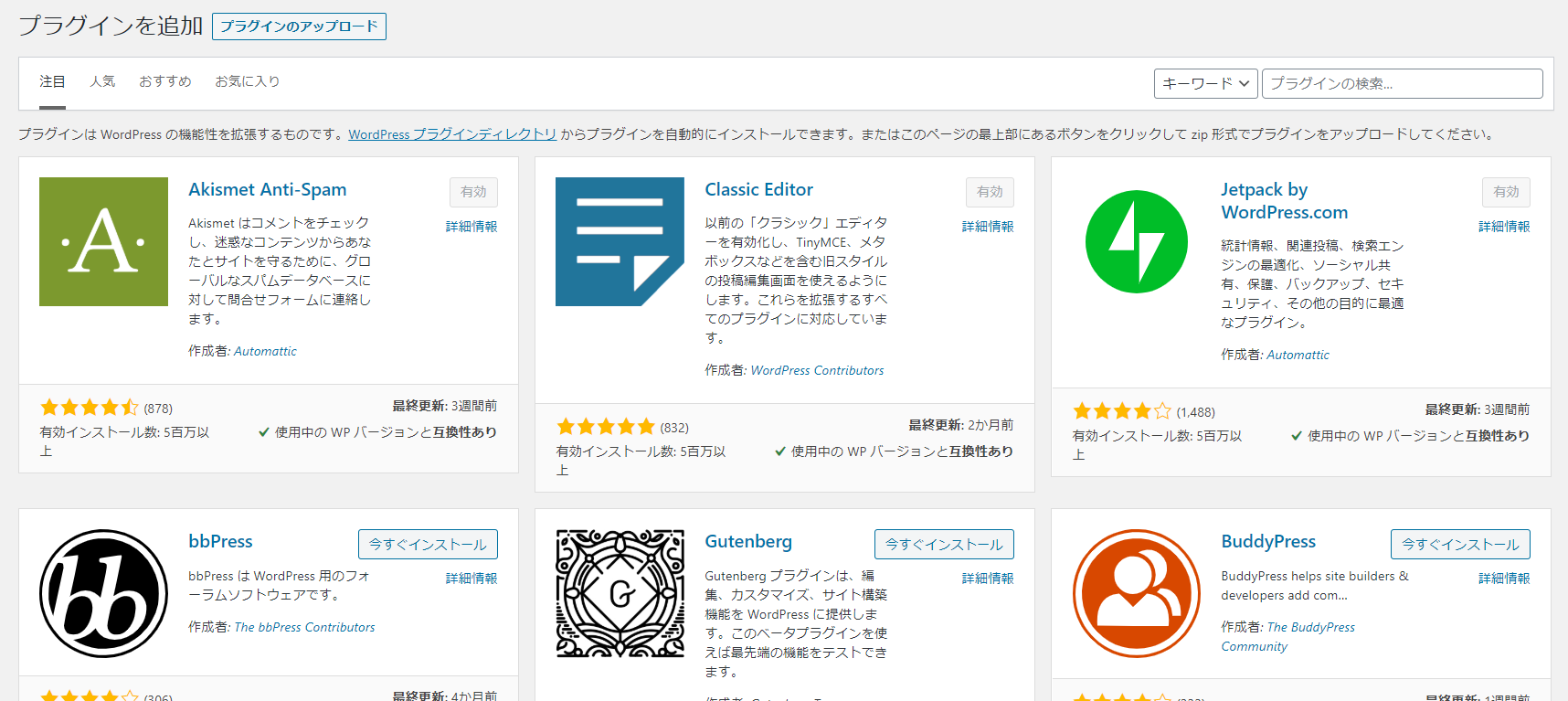The height and width of the screenshot is (701, 1568).
Task: Click 最終更新: 2か月前 on Classic Editor
Action: tap(960, 425)
